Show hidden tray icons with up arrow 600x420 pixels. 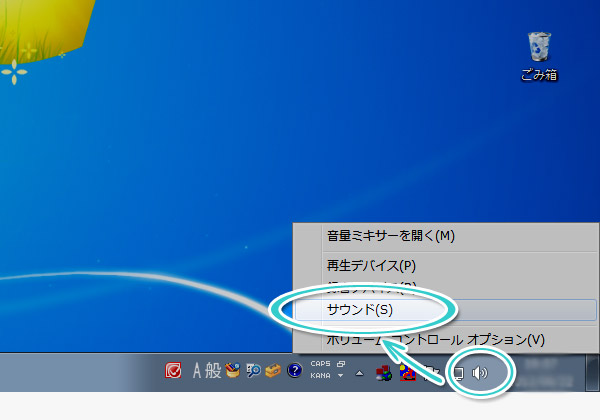(x=359, y=373)
